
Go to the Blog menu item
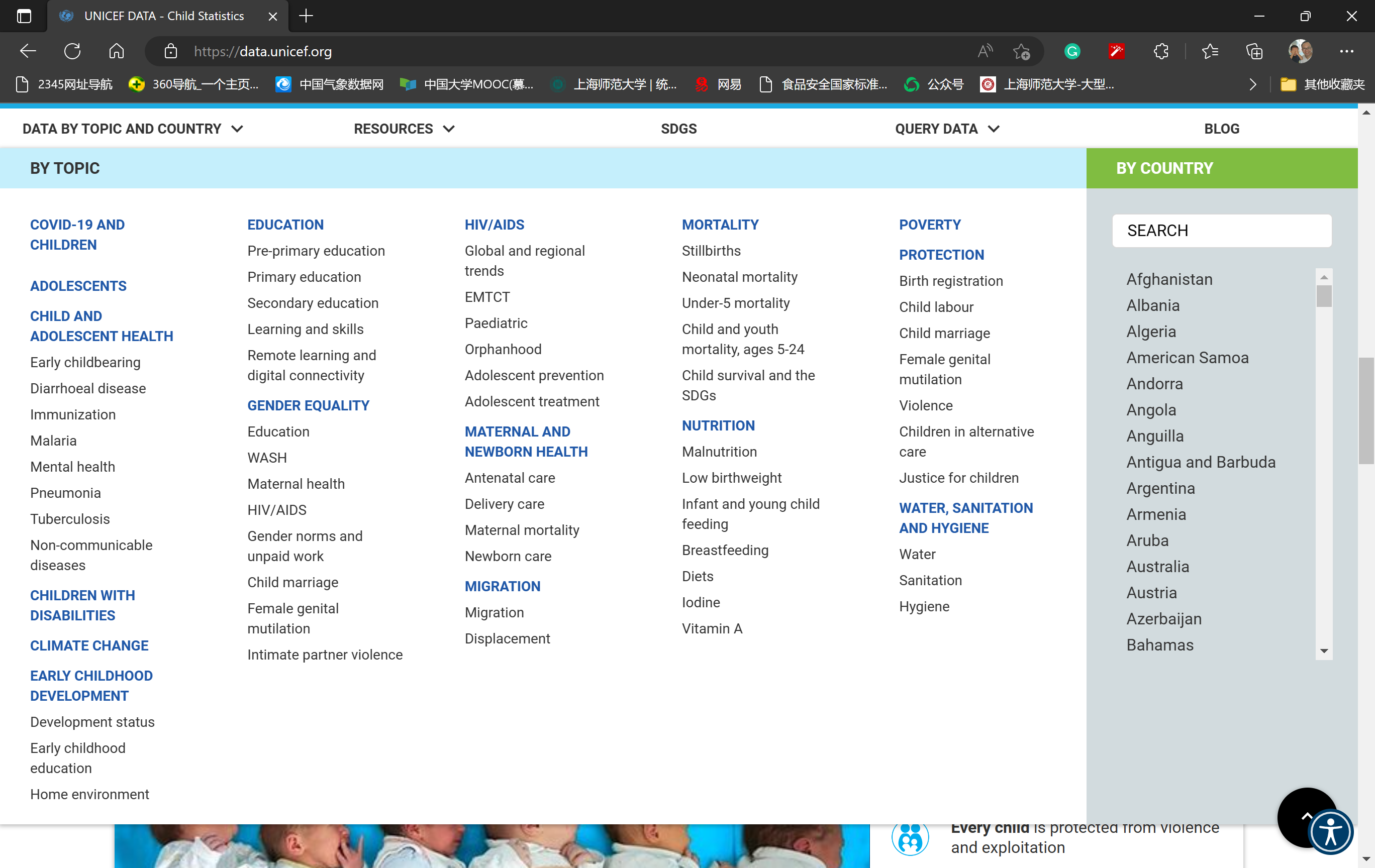(1221, 129)
